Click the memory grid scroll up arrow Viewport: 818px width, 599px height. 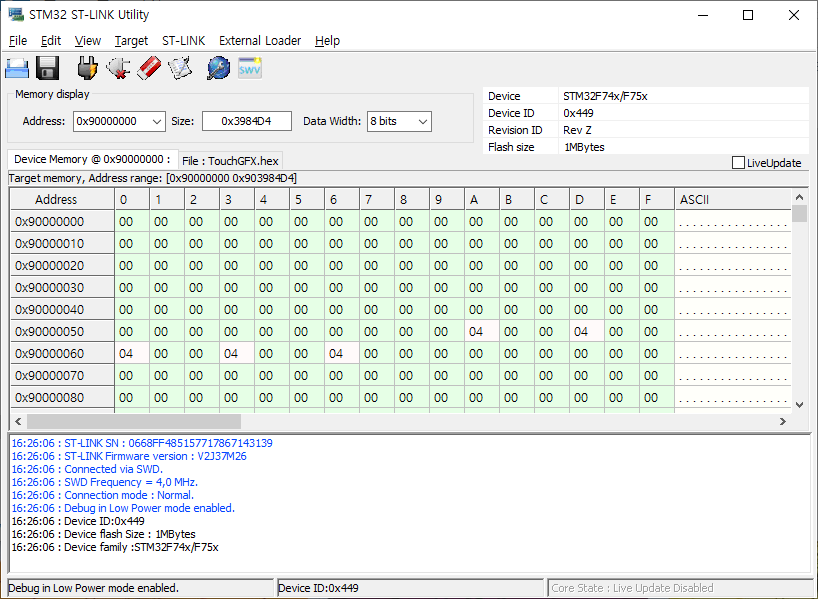[x=799, y=197]
